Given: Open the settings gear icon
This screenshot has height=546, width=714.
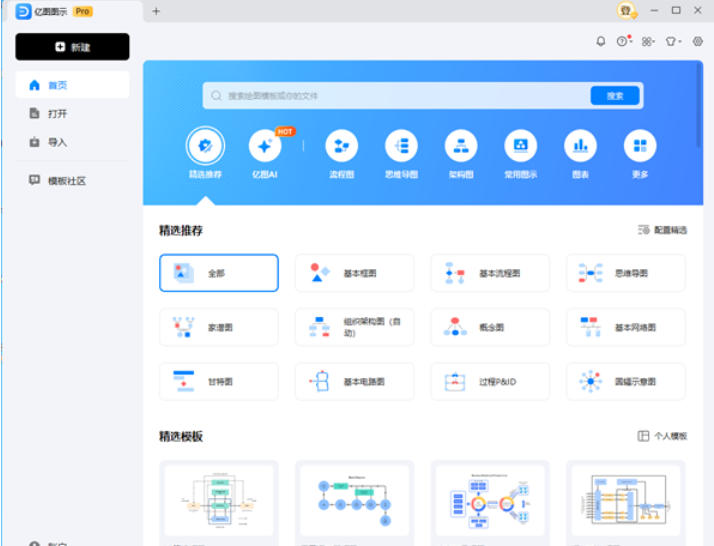Looking at the screenshot, I should (x=698, y=41).
